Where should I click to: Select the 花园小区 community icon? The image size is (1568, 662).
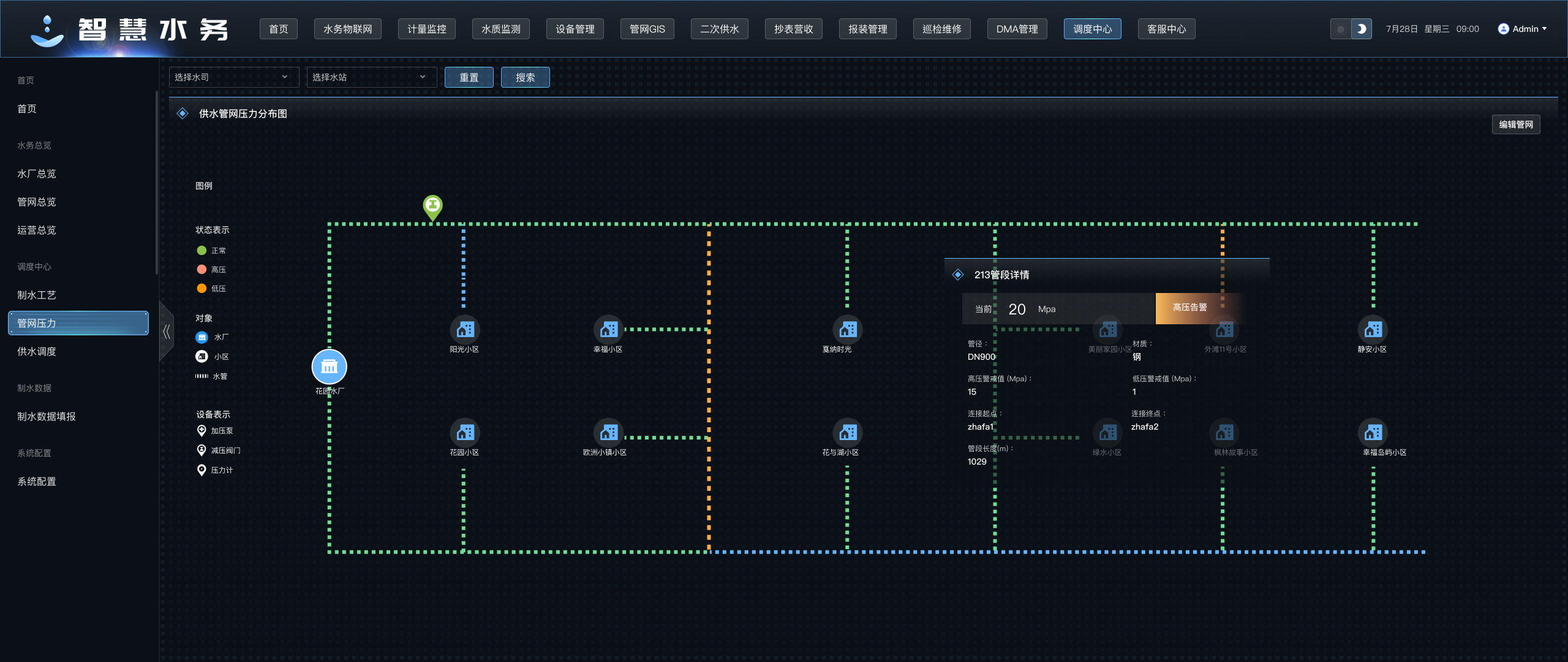click(x=465, y=433)
